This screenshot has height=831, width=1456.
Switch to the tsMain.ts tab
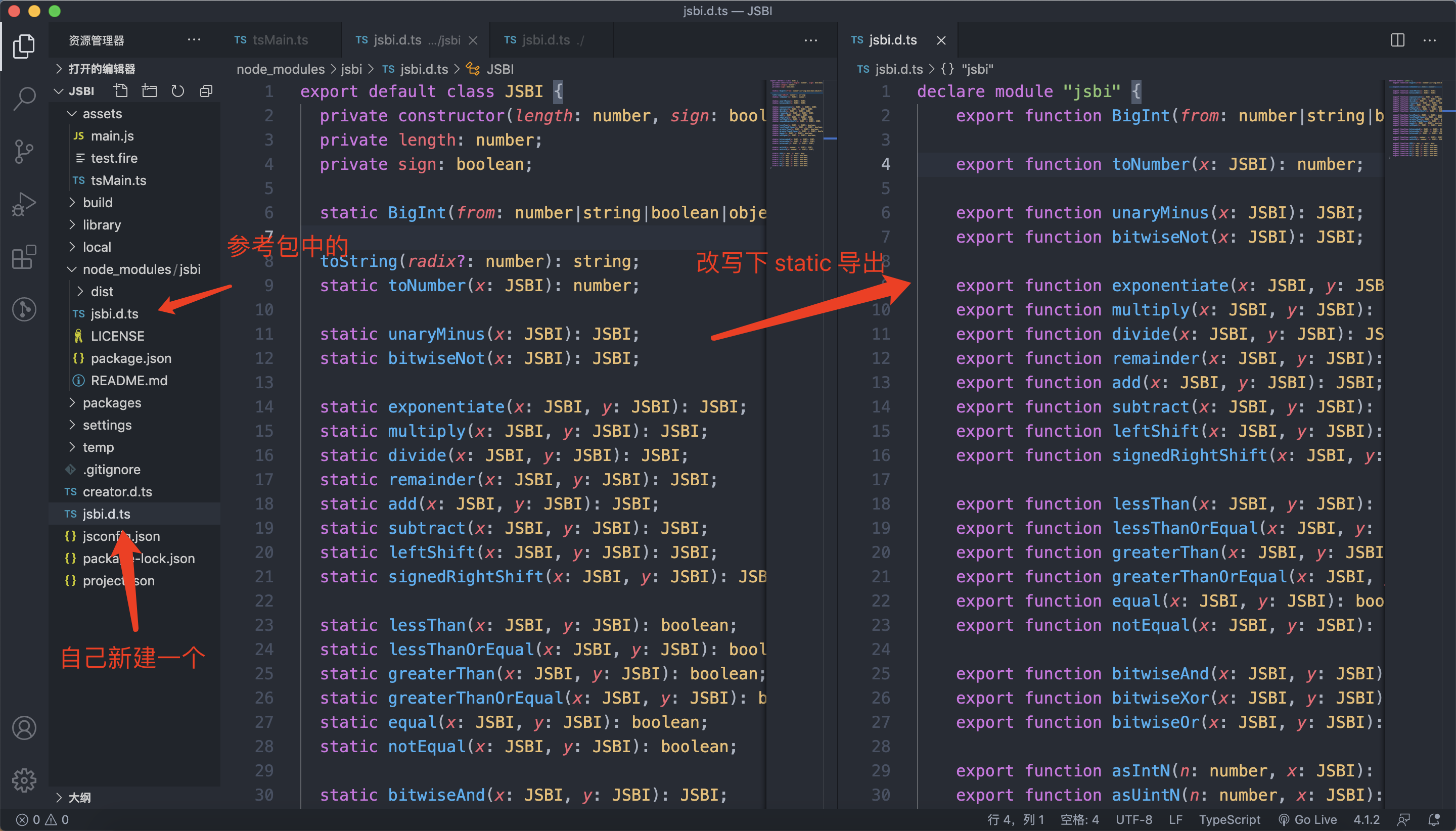coord(280,40)
